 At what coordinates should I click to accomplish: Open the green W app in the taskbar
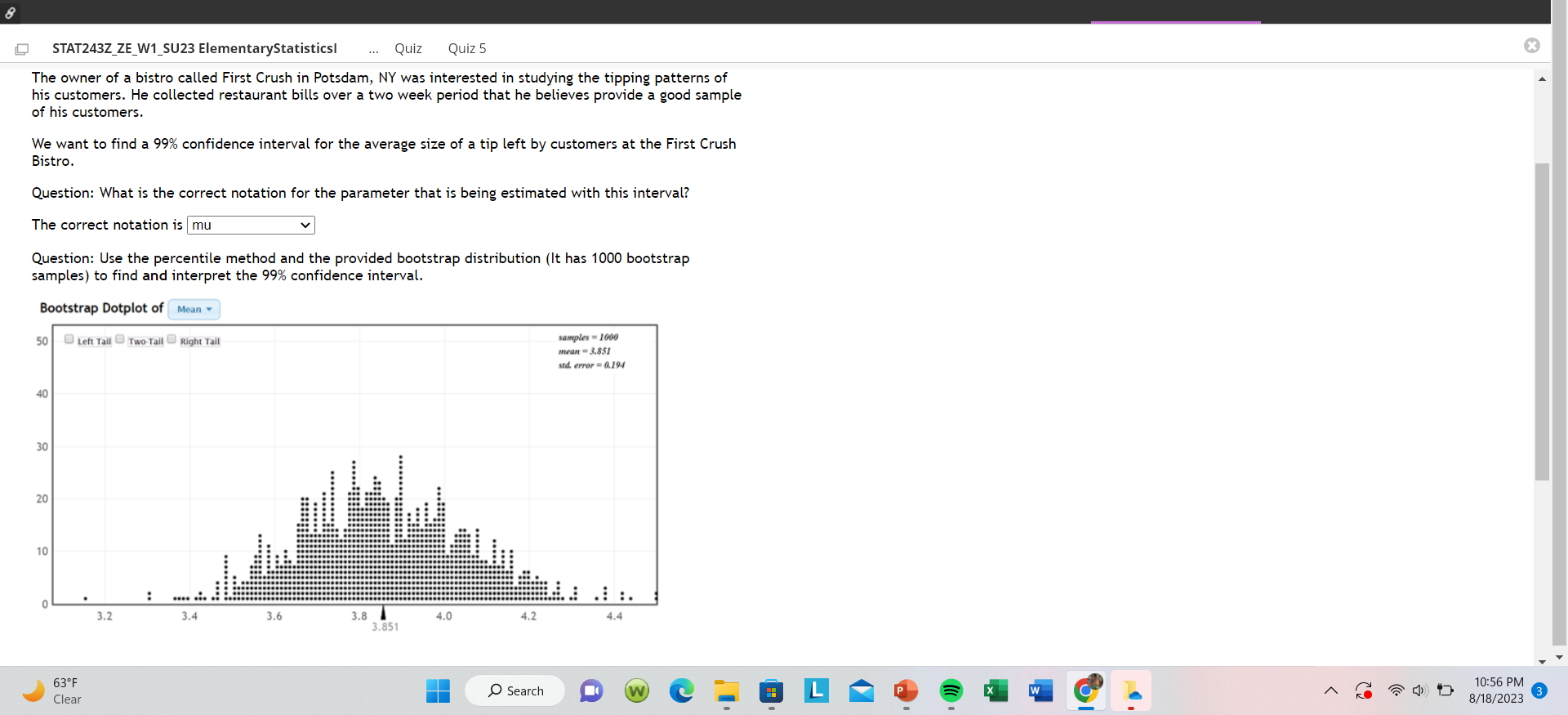(636, 691)
